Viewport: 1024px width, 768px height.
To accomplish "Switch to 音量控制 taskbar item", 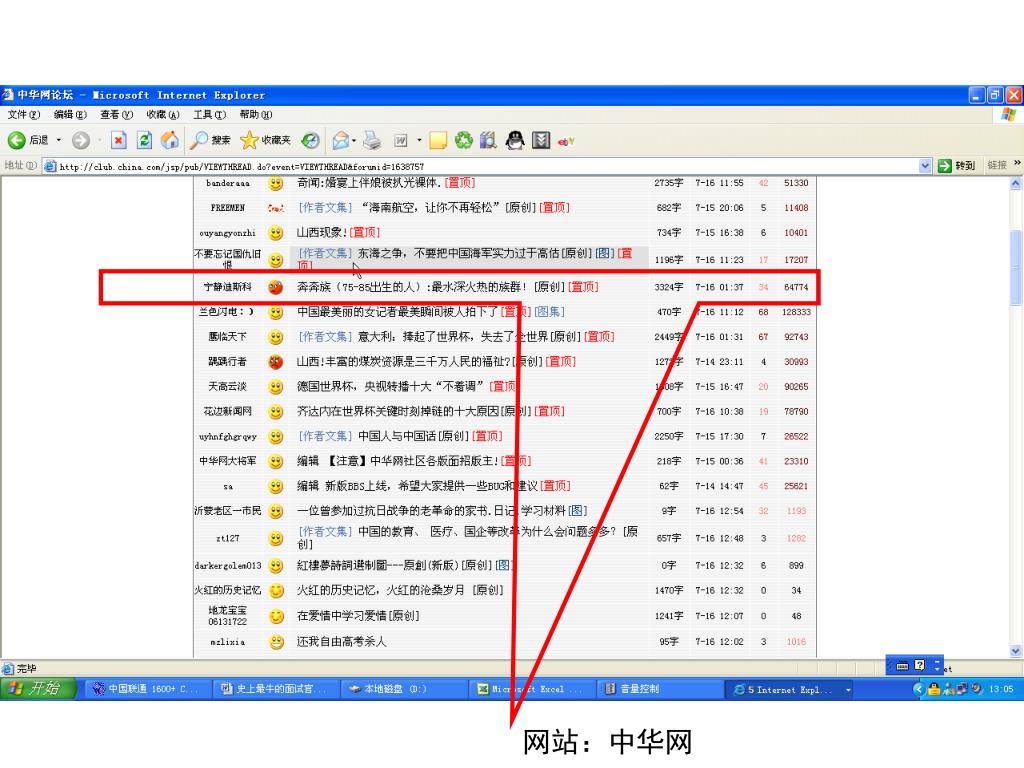I will pyautogui.click(x=661, y=689).
